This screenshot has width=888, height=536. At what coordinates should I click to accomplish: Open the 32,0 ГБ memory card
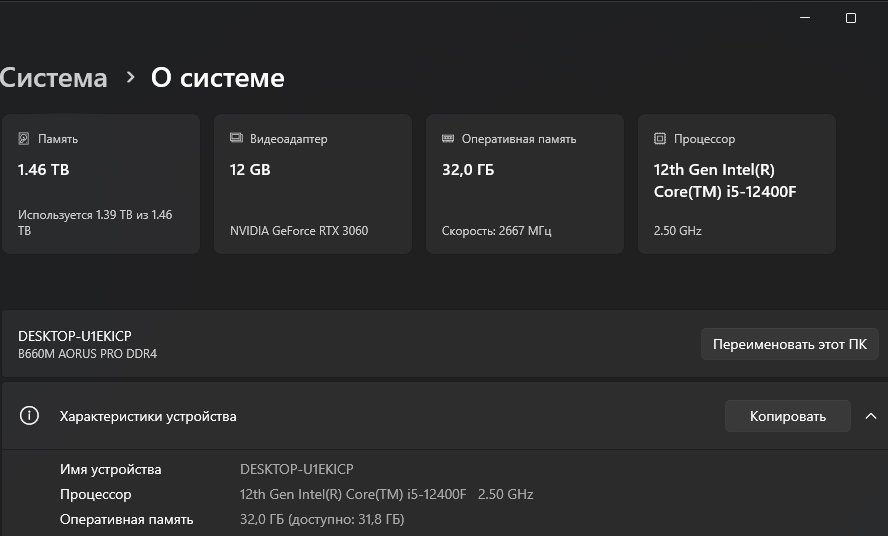(x=525, y=184)
